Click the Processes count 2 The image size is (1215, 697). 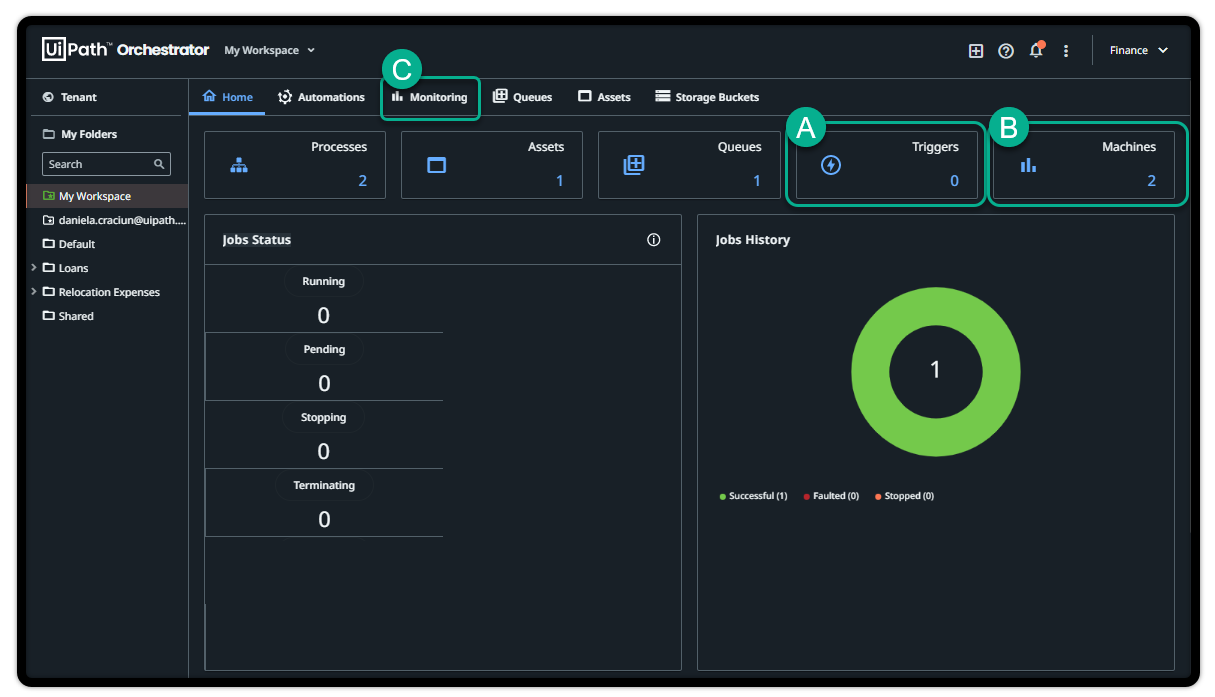point(363,181)
